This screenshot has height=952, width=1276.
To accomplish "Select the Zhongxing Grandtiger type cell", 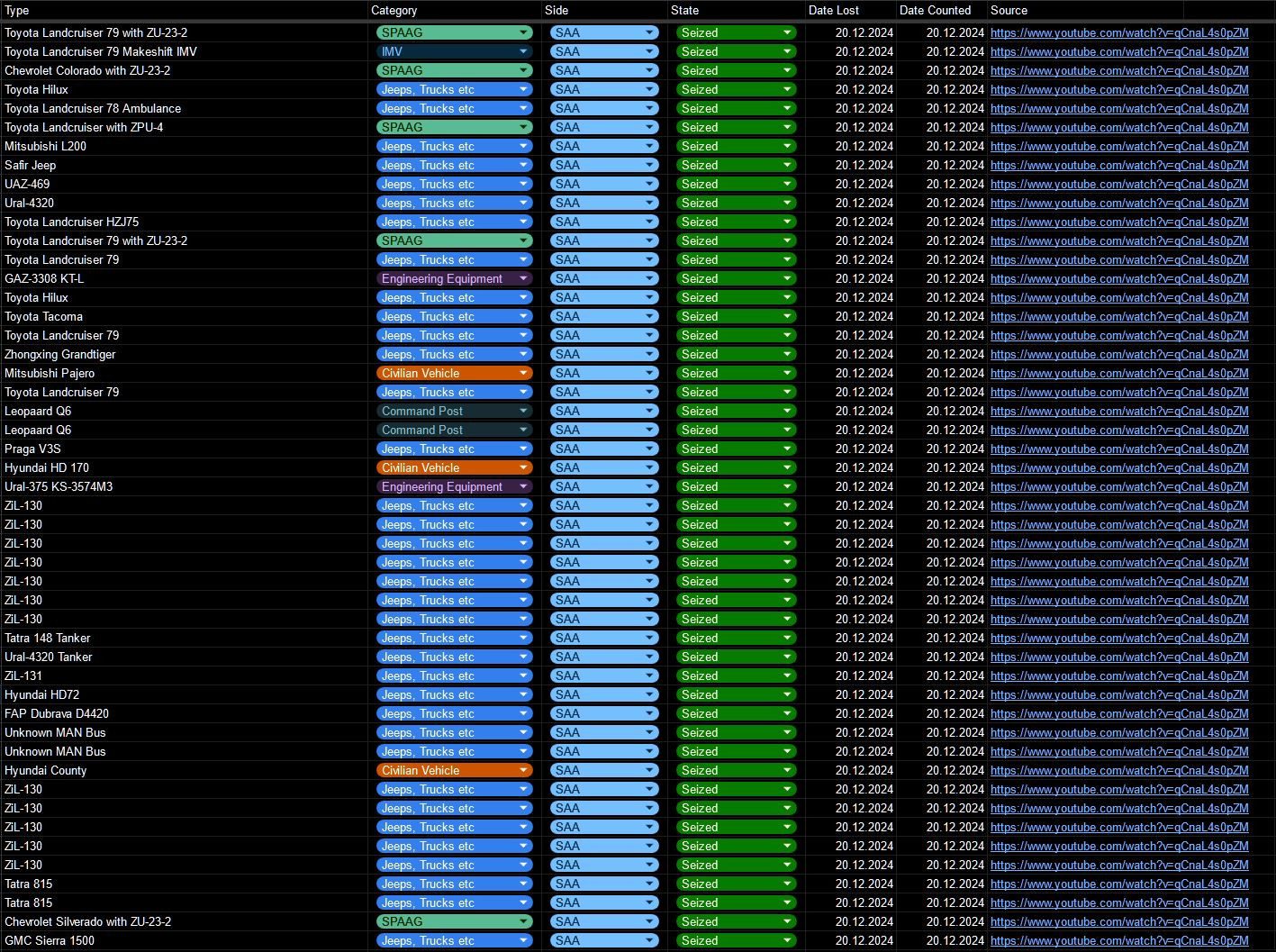I will [x=184, y=354].
